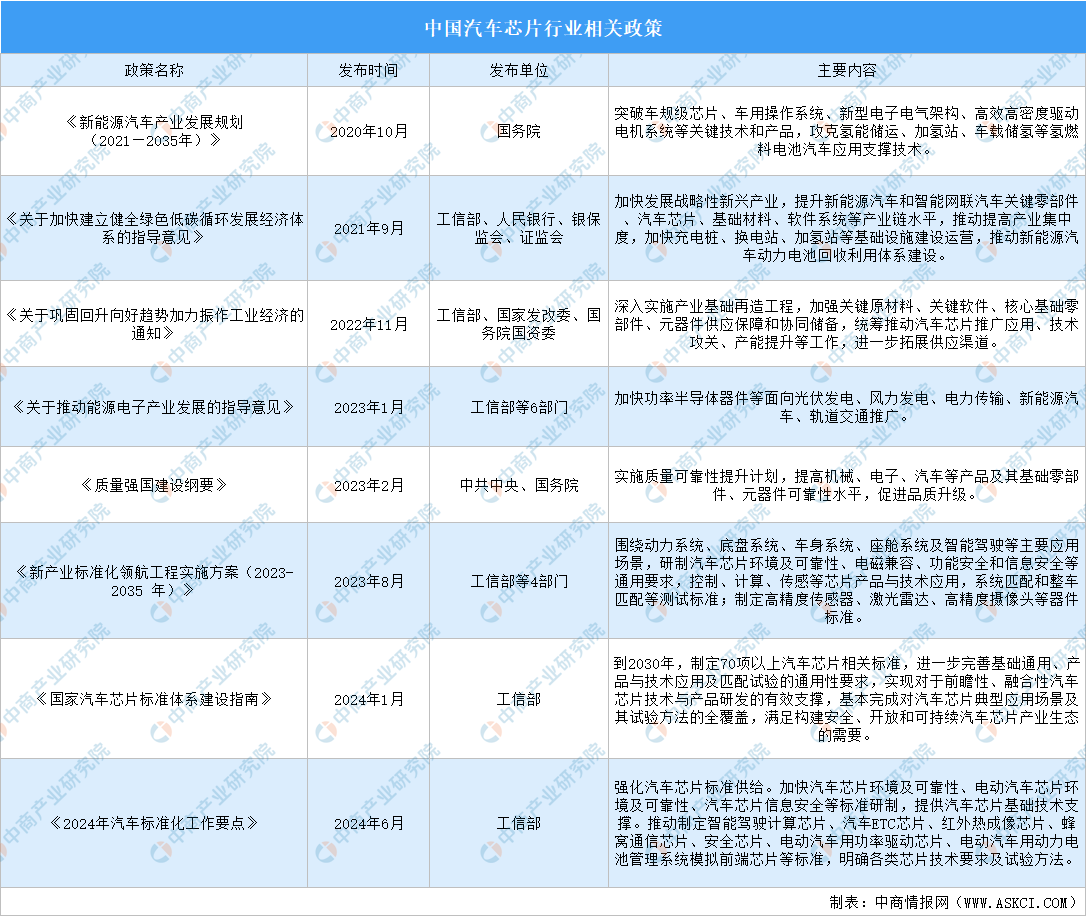The width and height of the screenshot is (1086, 916).
Task: Select the 政策名称 column header
Action: pos(154,70)
